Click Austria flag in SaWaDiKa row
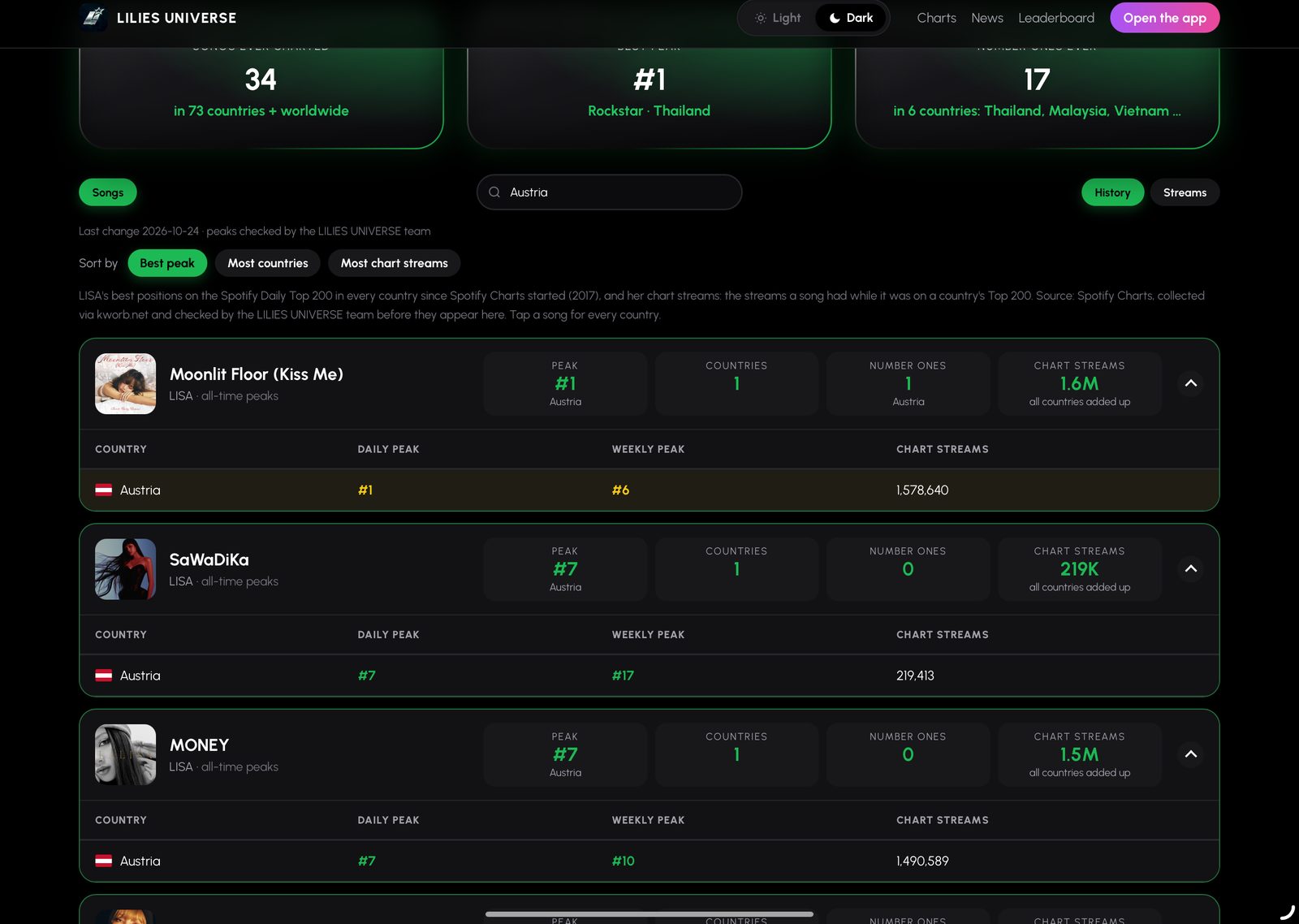This screenshot has height=924, width=1299. [103, 676]
